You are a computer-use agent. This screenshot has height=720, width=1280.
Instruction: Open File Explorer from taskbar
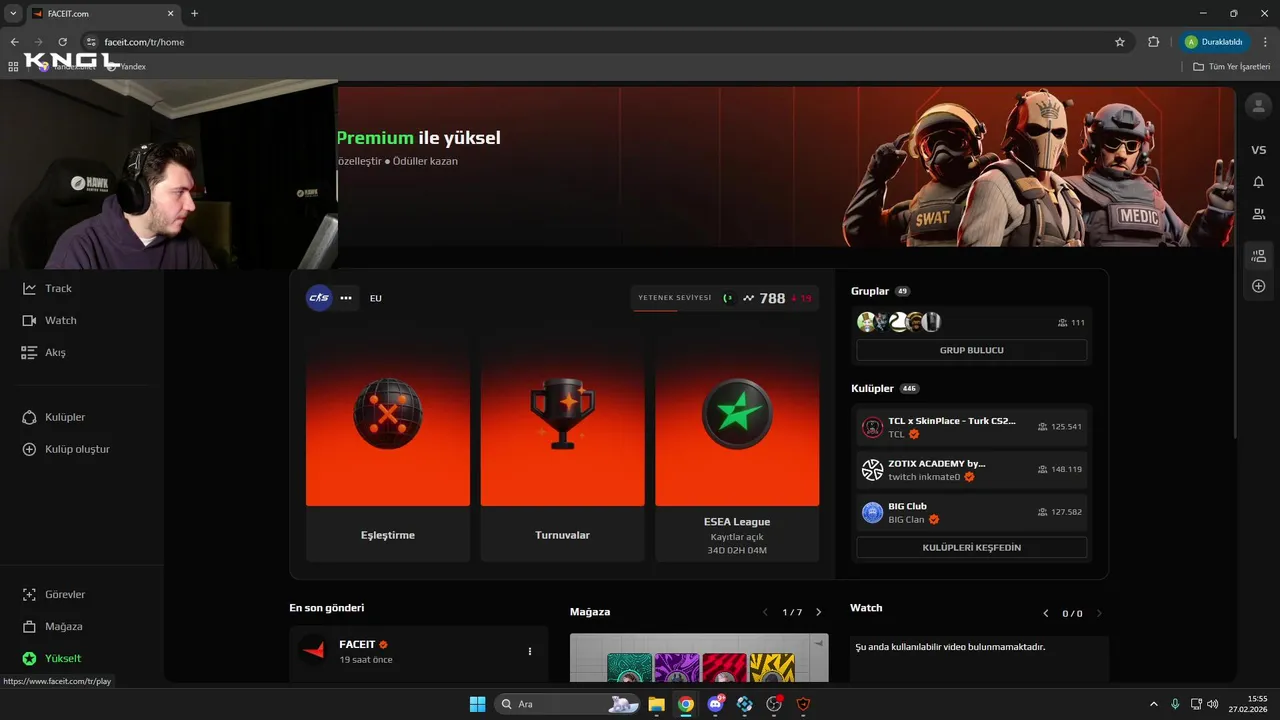pyautogui.click(x=656, y=704)
